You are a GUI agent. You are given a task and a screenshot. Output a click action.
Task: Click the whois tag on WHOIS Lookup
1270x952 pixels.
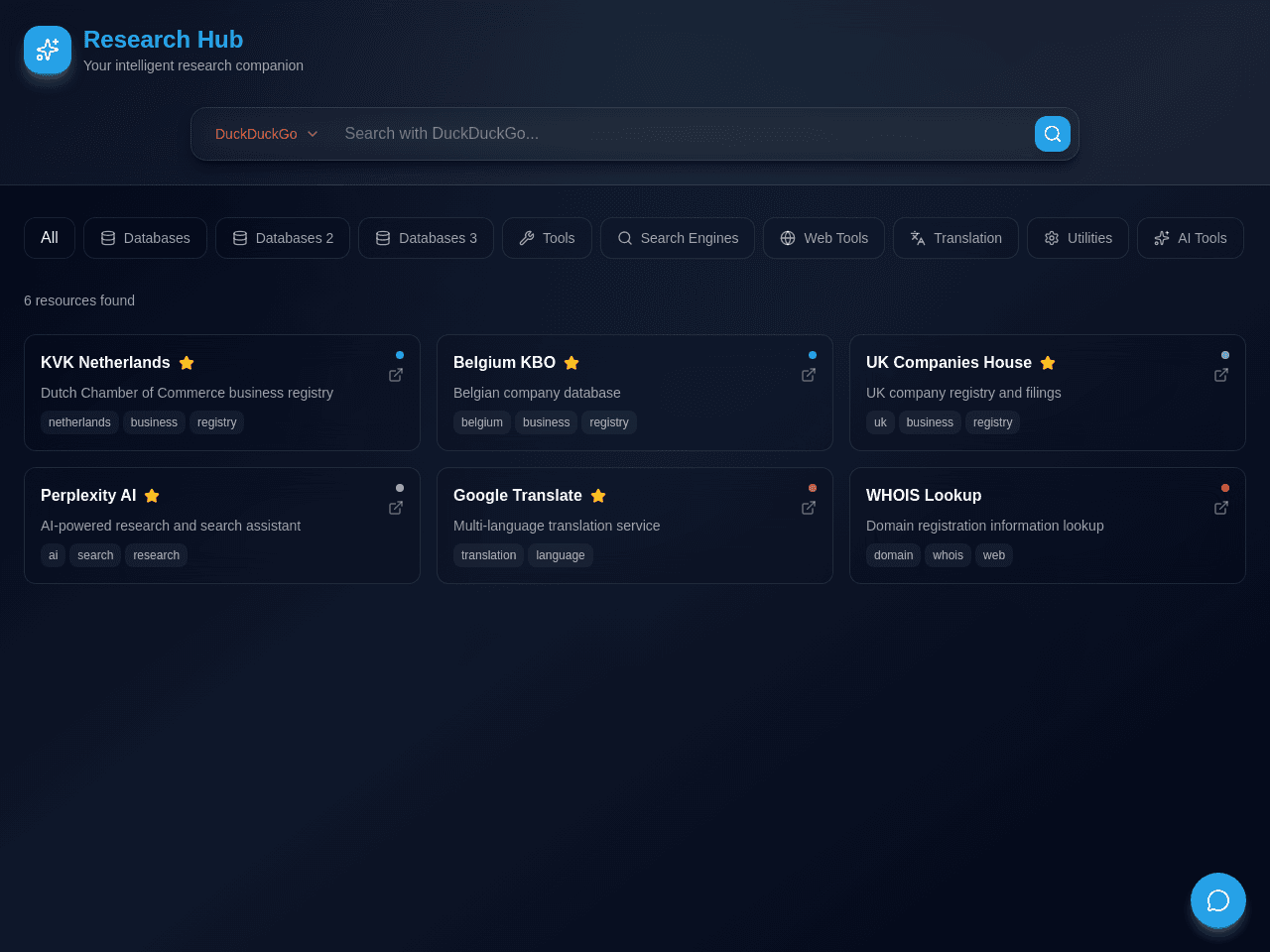pos(949,555)
